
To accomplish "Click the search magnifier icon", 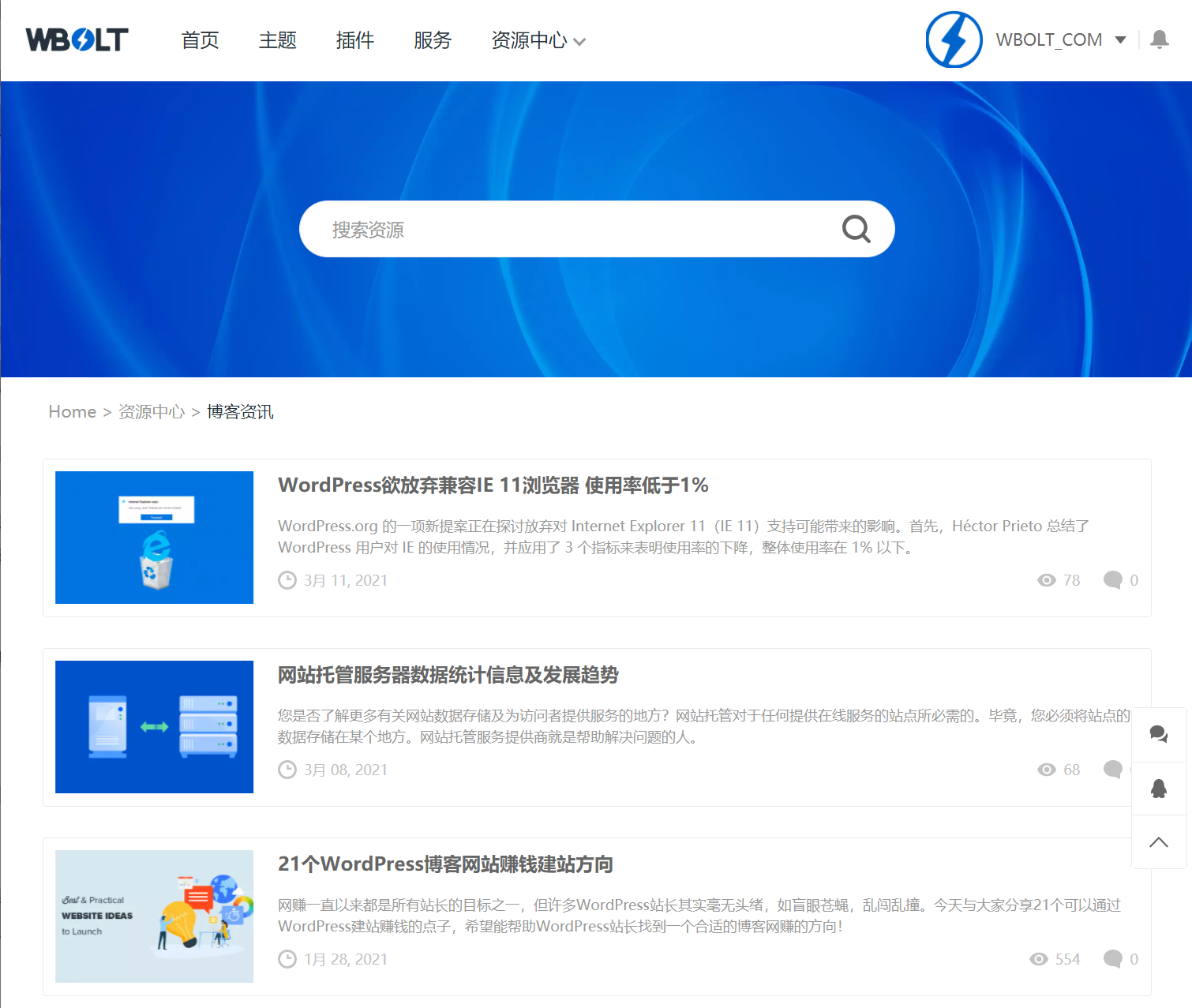I will click(856, 229).
